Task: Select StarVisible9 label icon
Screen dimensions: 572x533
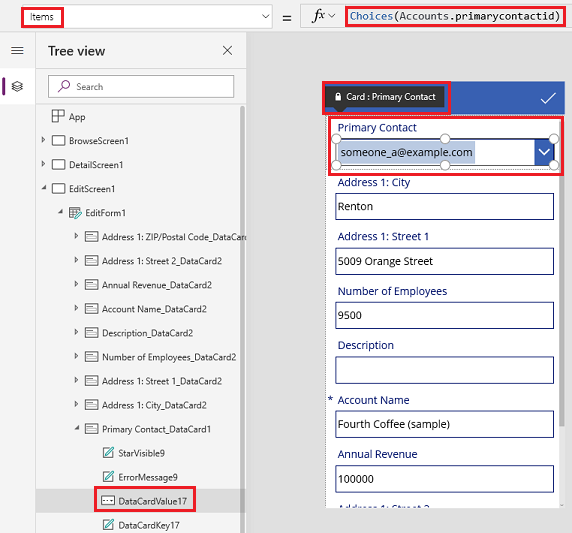Action: [108, 453]
